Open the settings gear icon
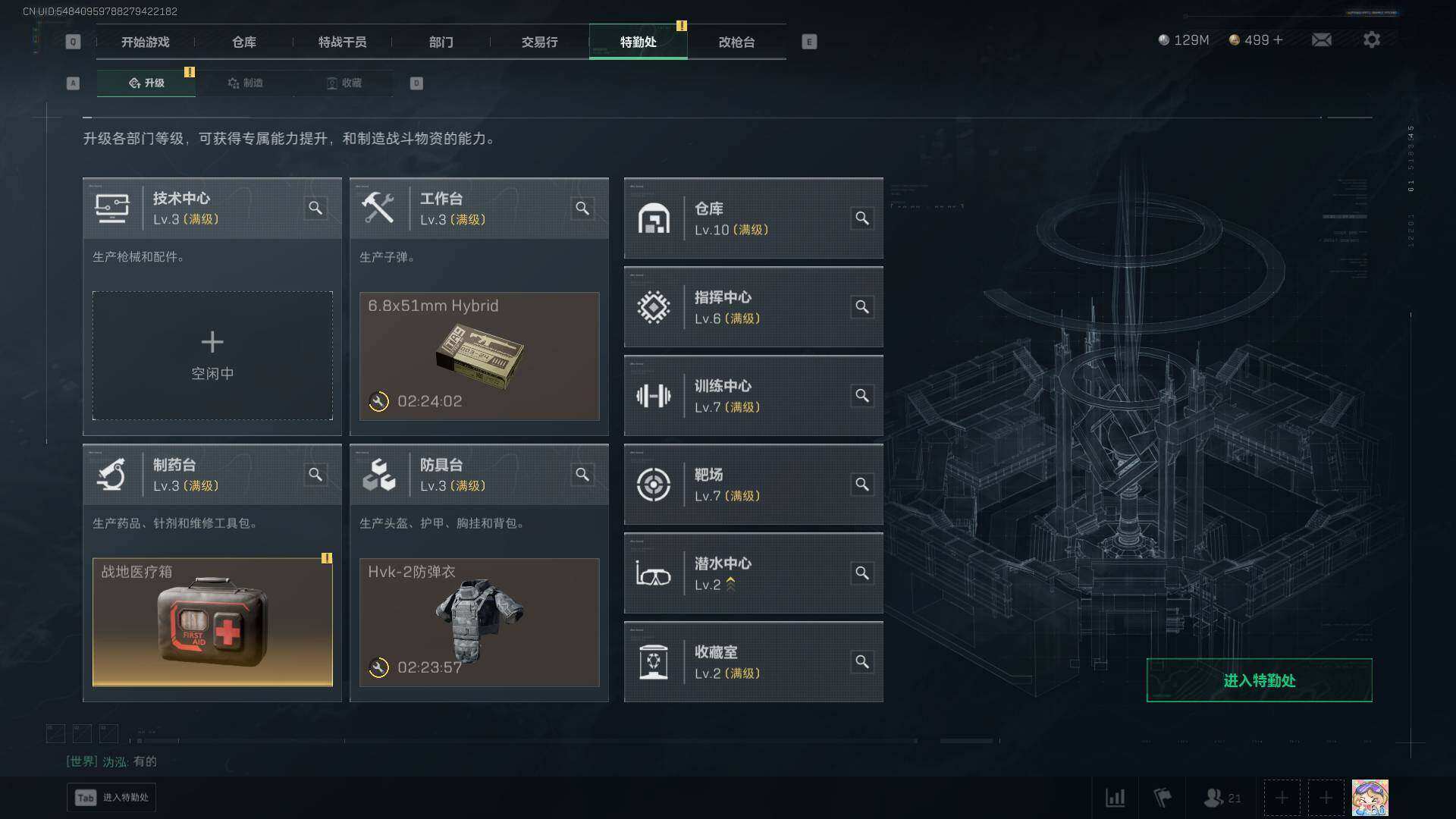Screen dimensions: 1456x819 point(1372,39)
